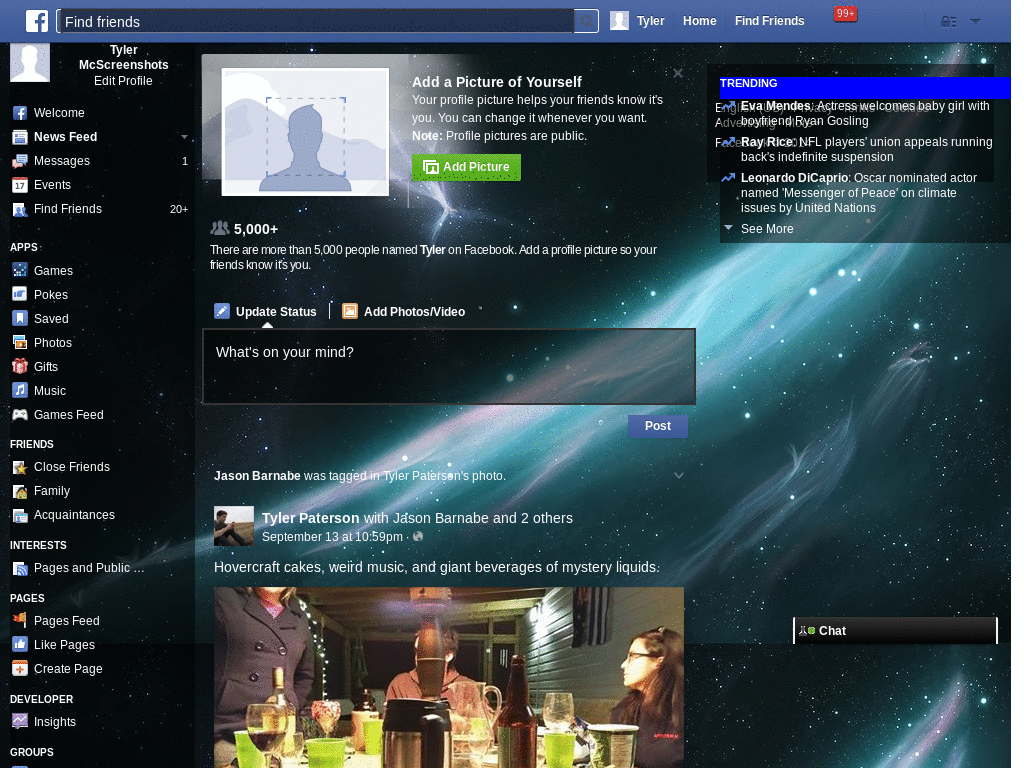Click the Close Friends star icon
Image resolution: width=1024 pixels, height=768 pixels.
click(20, 467)
